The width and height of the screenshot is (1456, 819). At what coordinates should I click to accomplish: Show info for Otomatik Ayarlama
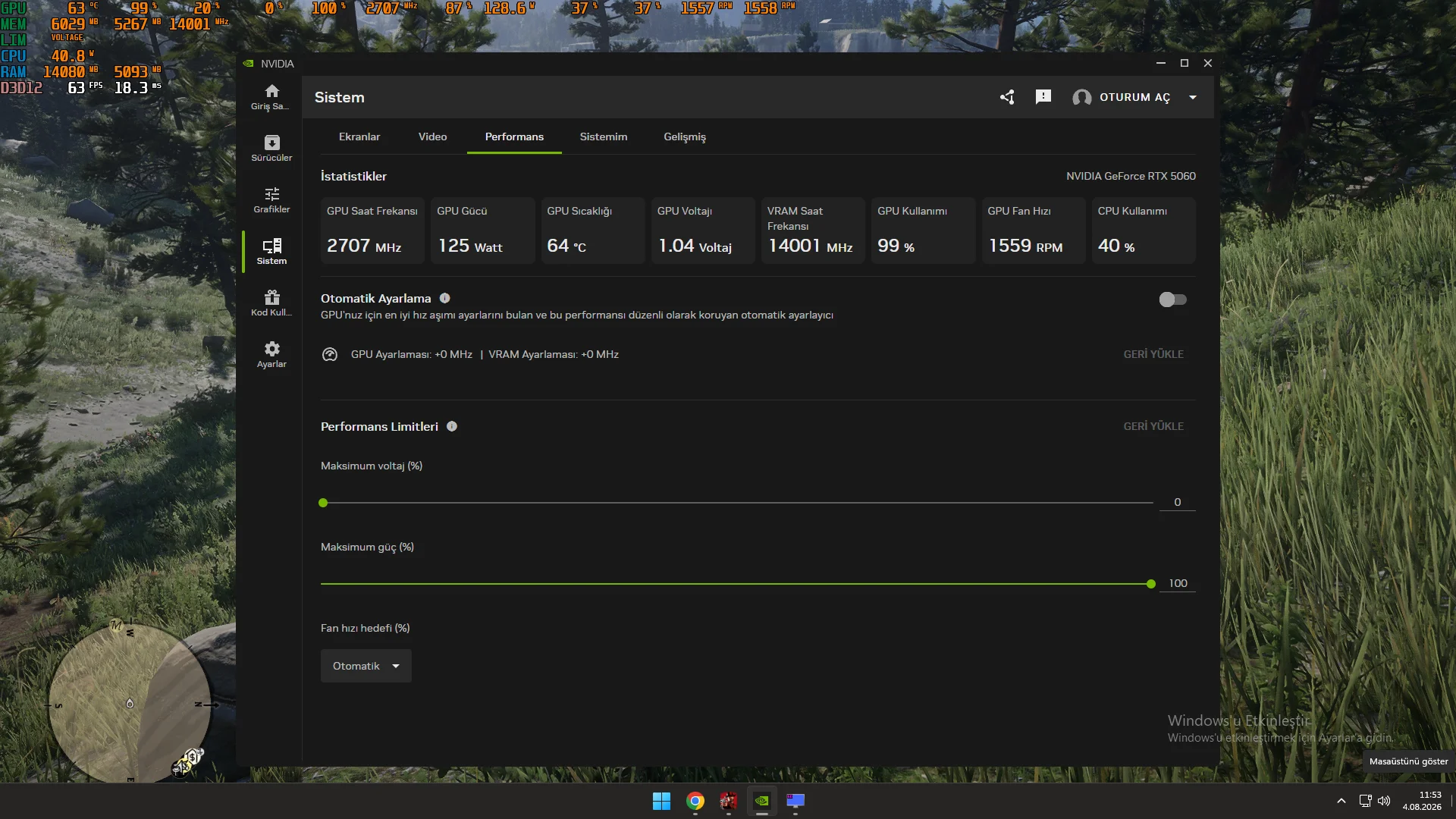click(x=445, y=298)
